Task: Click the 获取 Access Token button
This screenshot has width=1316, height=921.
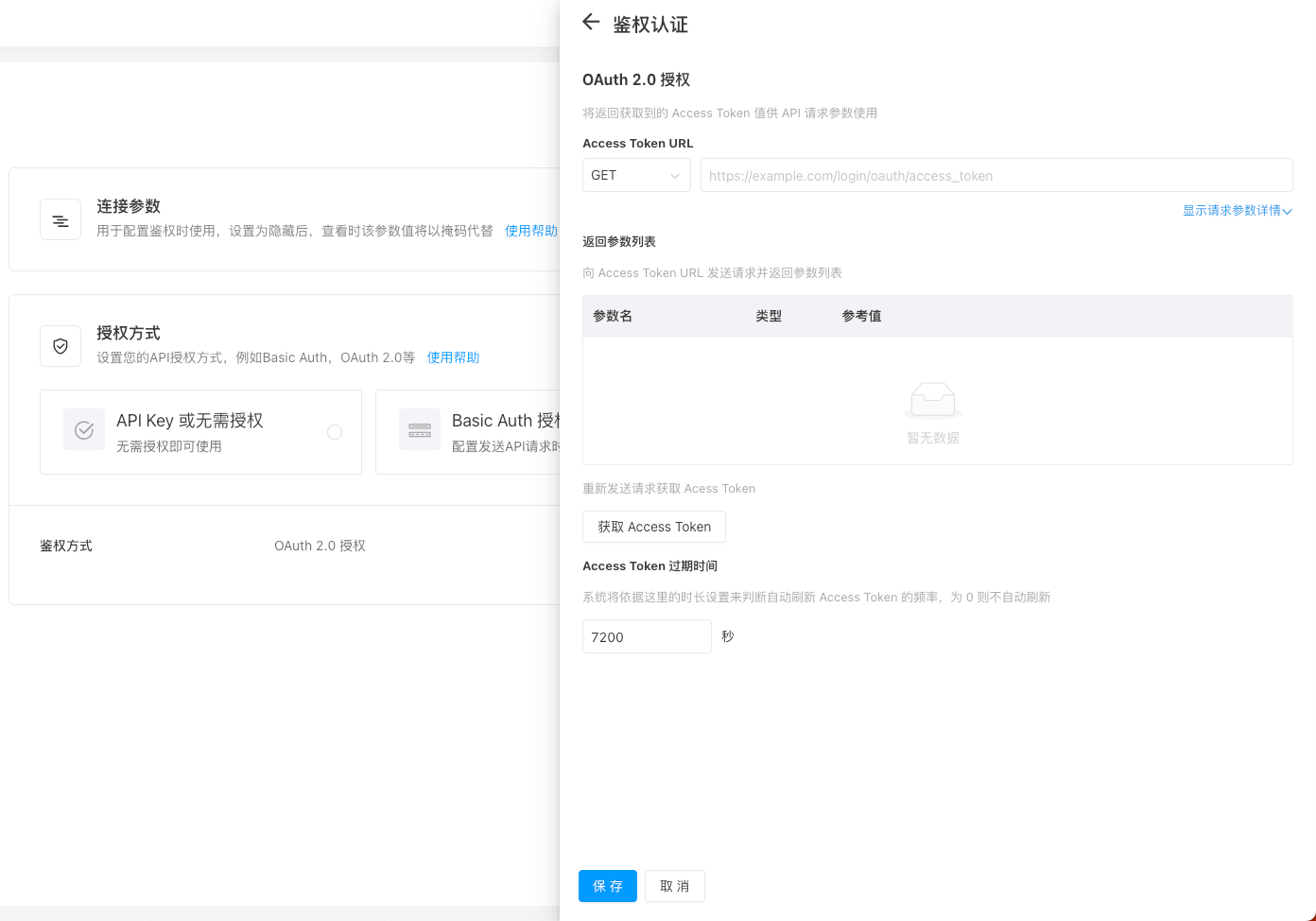Action: 653,527
